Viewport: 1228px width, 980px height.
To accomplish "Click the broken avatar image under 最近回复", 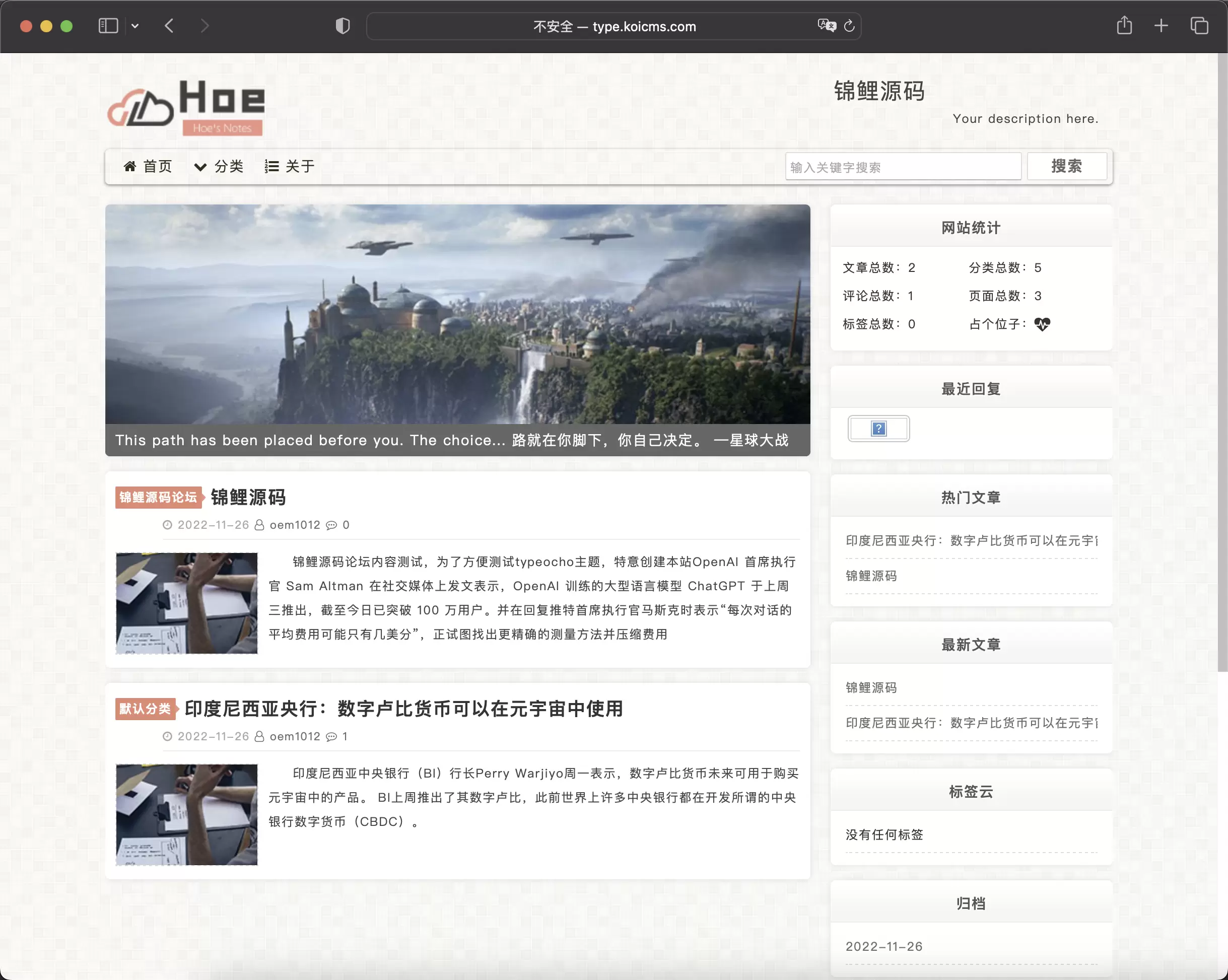I will pyautogui.click(x=879, y=428).
